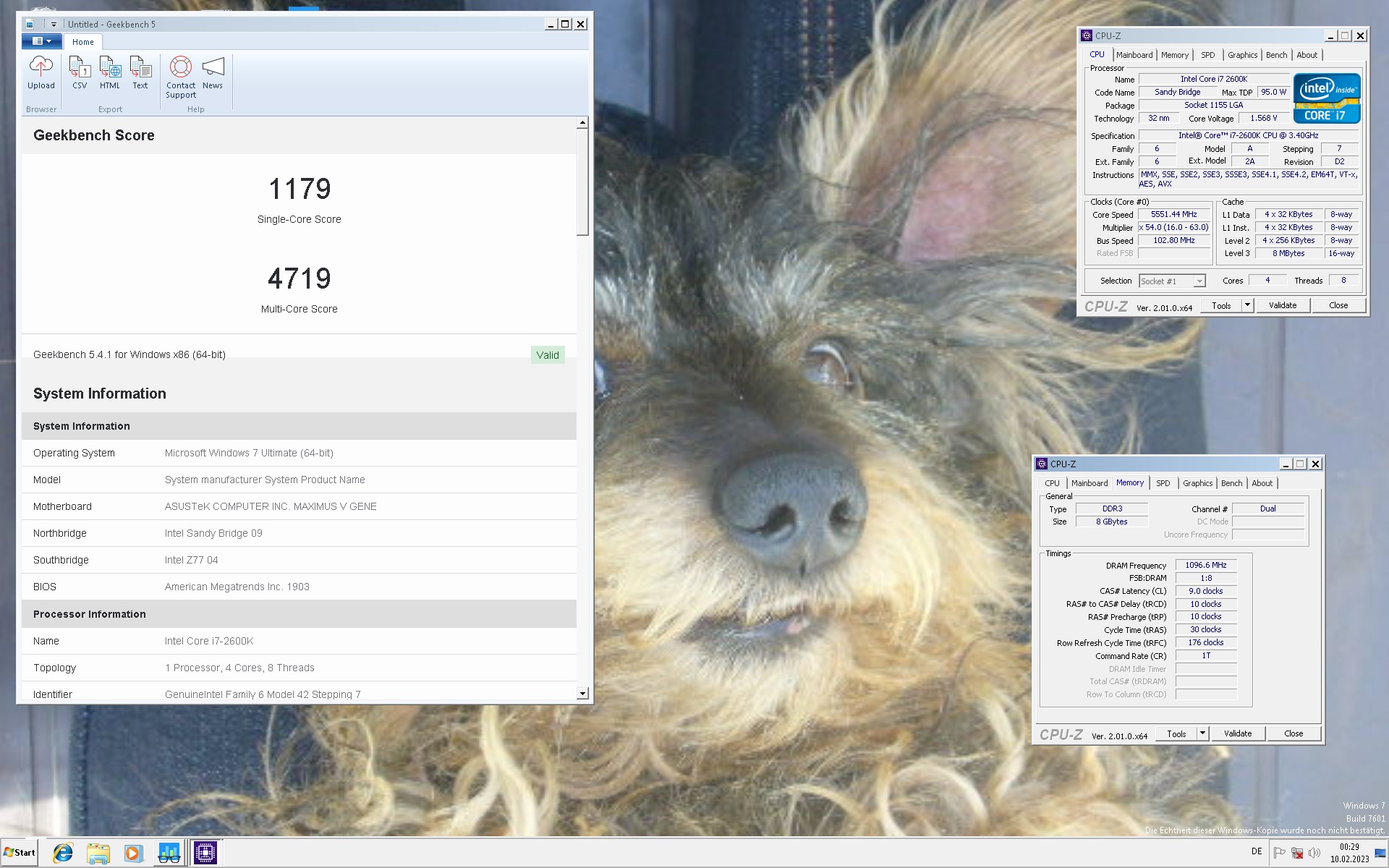Open the Socket #1 selection dropdown
1389x868 pixels.
1172,281
